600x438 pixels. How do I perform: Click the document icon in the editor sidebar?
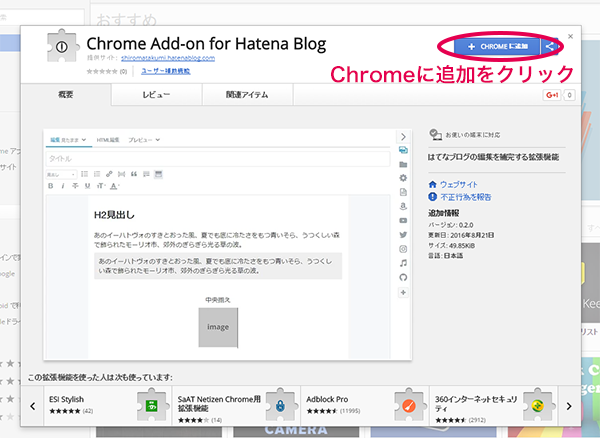(x=403, y=192)
